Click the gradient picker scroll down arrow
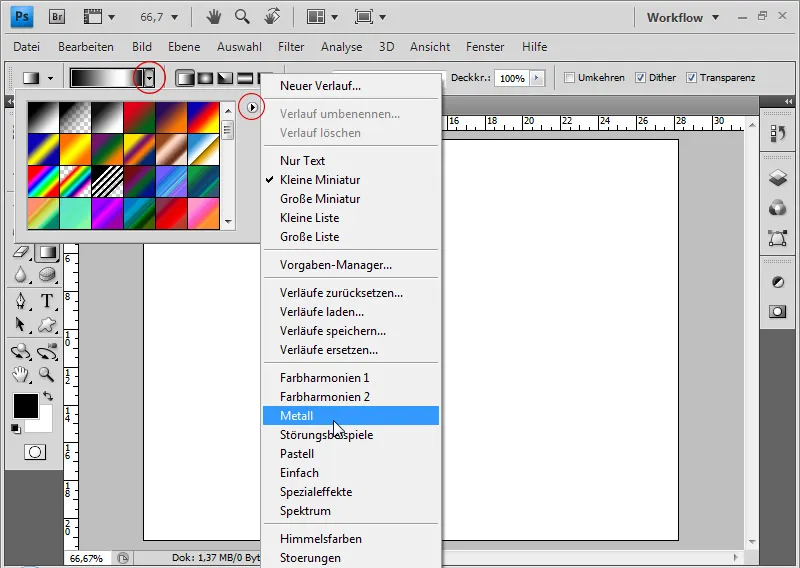 click(x=228, y=221)
